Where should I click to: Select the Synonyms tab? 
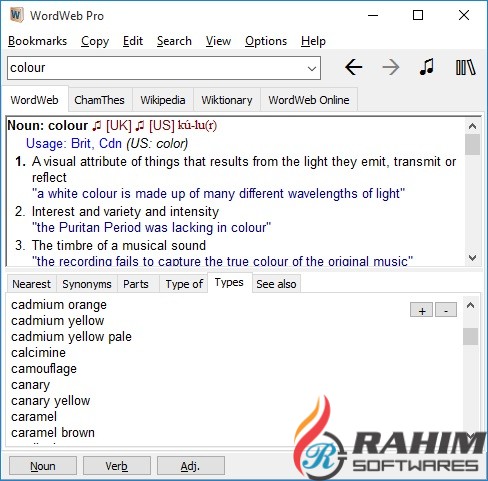(x=87, y=284)
